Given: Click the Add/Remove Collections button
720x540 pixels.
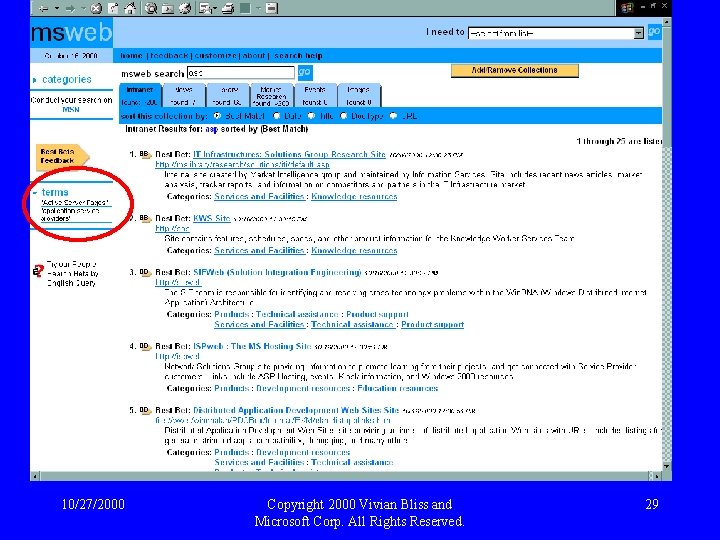Looking at the screenshot, I should click(x=514, y=70).
